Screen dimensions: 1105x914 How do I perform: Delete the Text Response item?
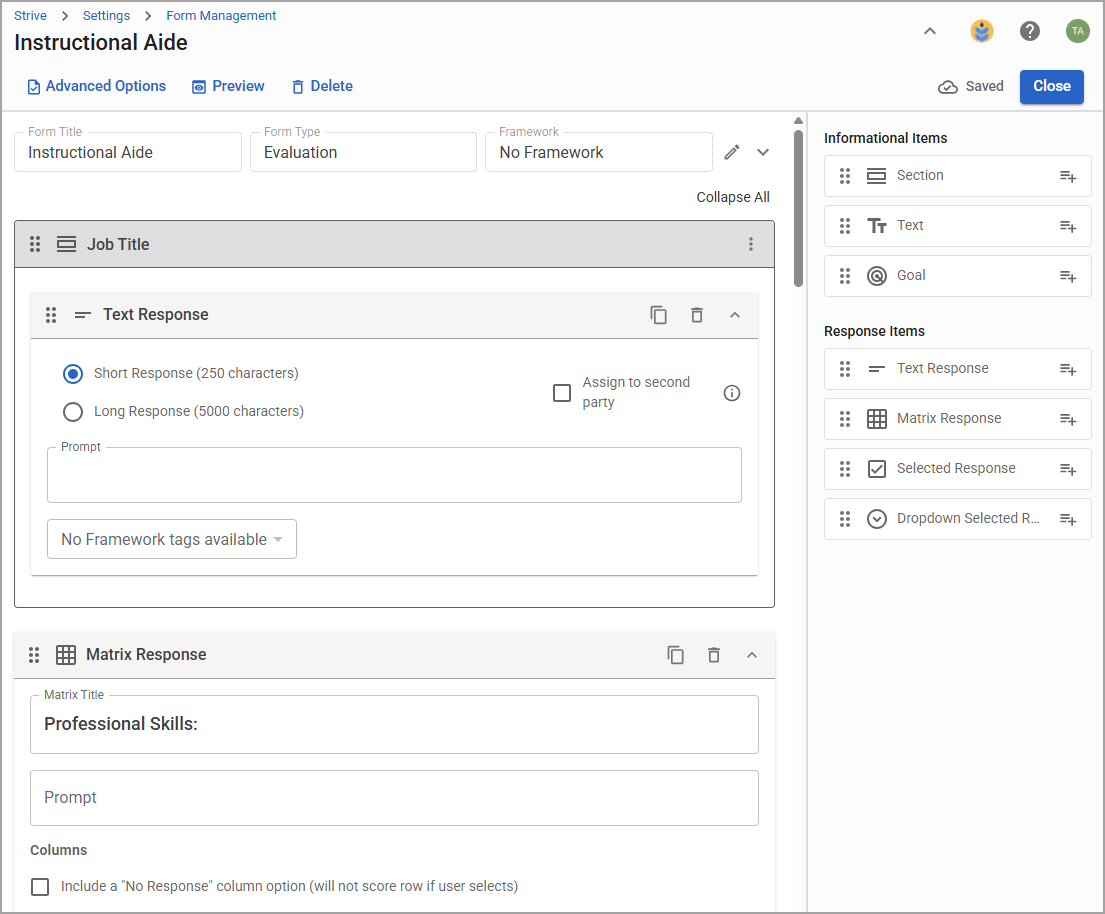[x=696, y=315]
